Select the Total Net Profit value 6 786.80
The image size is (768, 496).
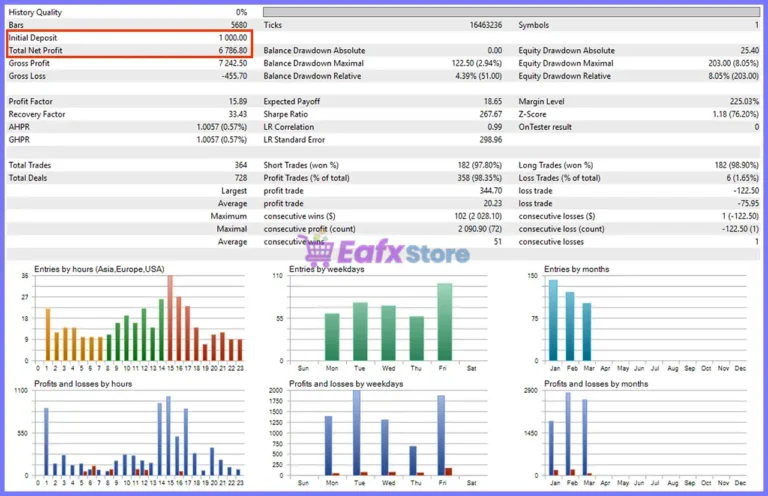(233, 50)
